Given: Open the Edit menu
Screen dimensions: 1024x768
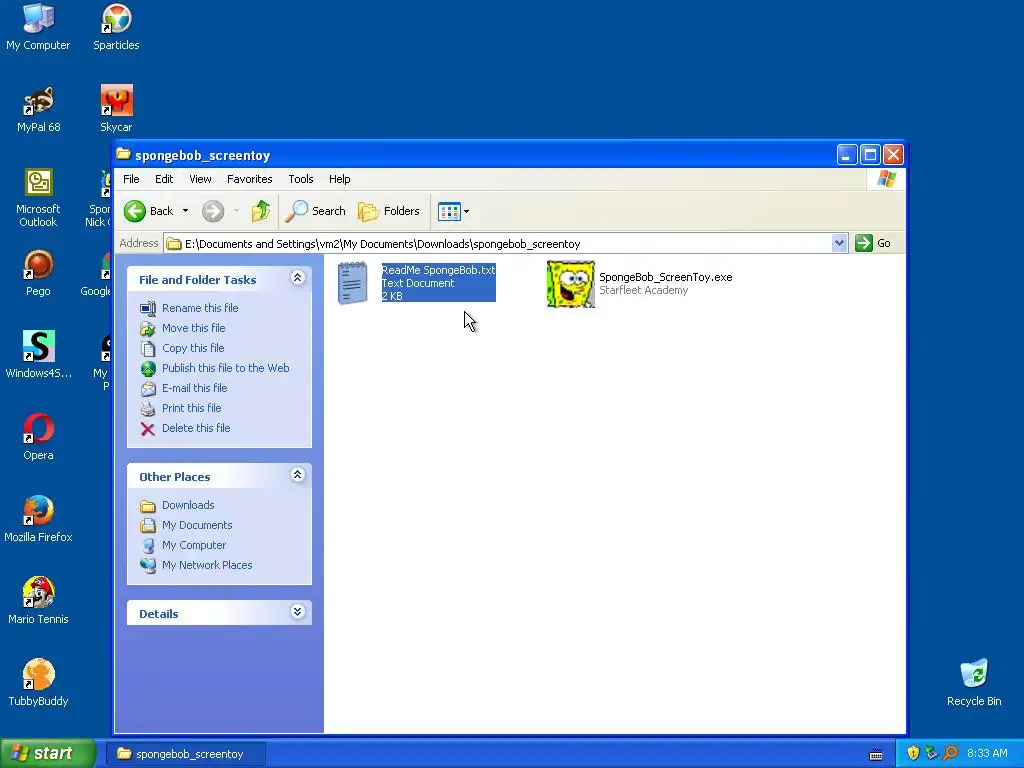Looking at the screenshot, I should click(x=164, y=179).
